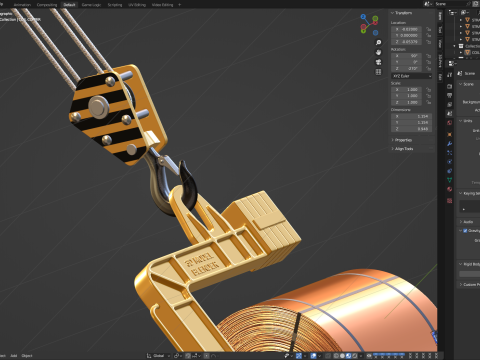Lock the Location Y value

[x=429, y=35]
